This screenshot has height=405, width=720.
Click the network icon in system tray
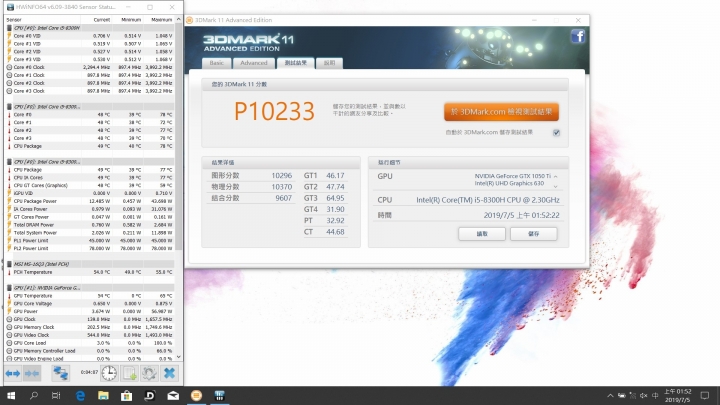coord(633,395)
